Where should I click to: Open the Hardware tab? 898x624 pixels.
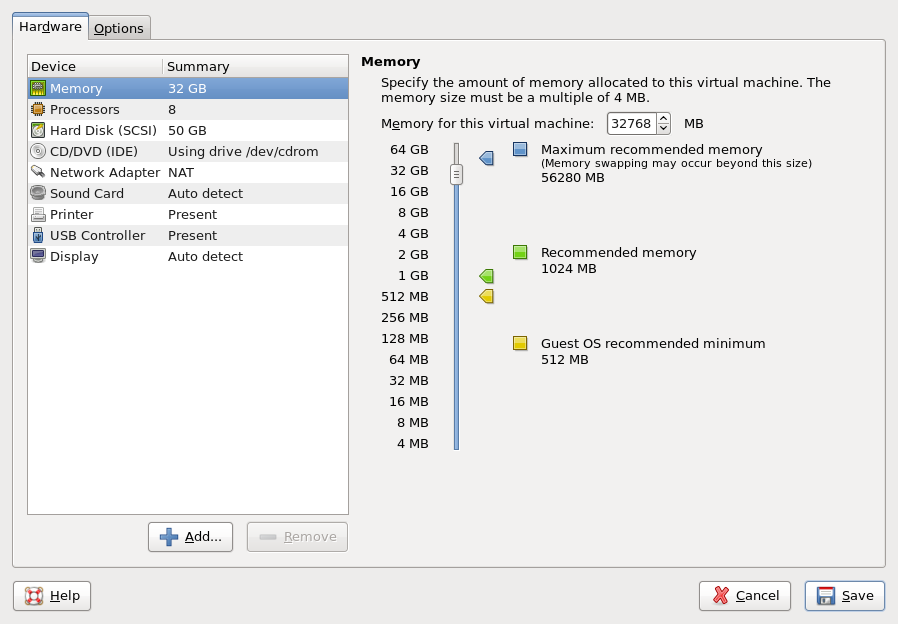pyautogui.click(x=49, y=27)
